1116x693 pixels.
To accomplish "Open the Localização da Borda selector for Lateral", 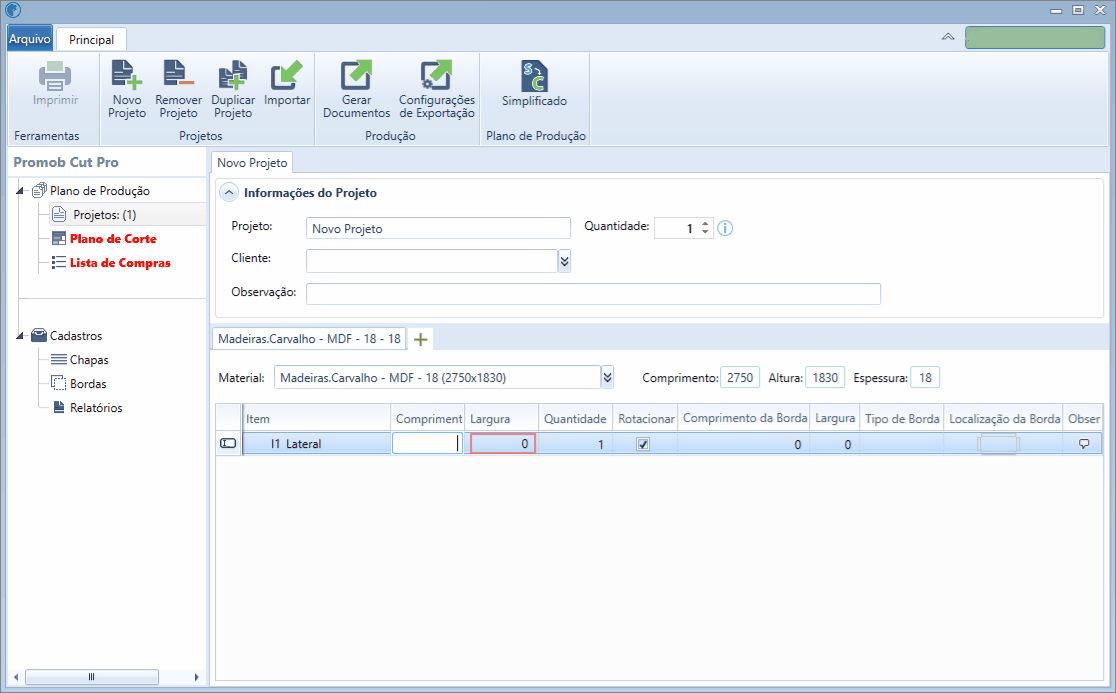I will (999, 444).
